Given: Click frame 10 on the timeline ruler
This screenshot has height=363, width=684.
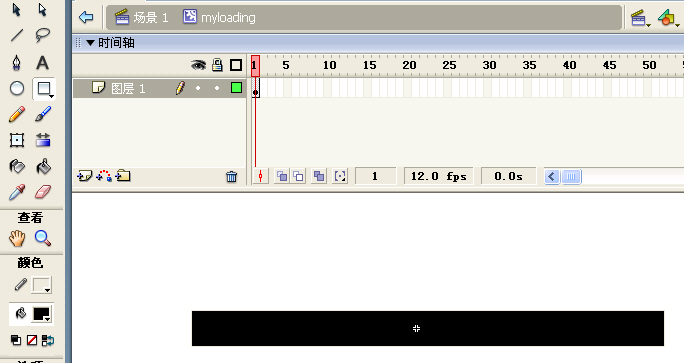Looking at the screenshot, I should 328,65.
